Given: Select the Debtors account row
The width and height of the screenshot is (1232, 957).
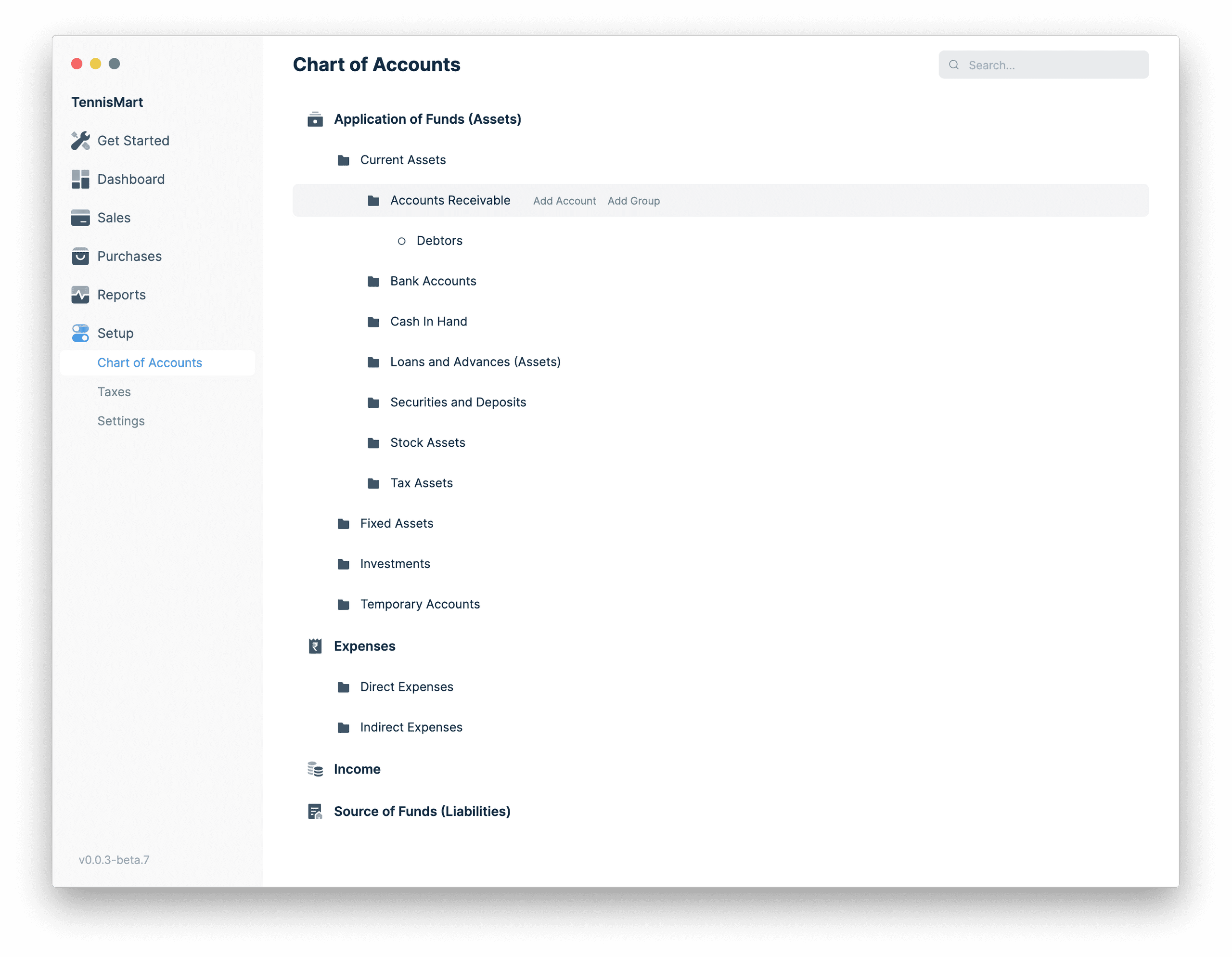Looking at the screenshot, I should pos(720,241).
